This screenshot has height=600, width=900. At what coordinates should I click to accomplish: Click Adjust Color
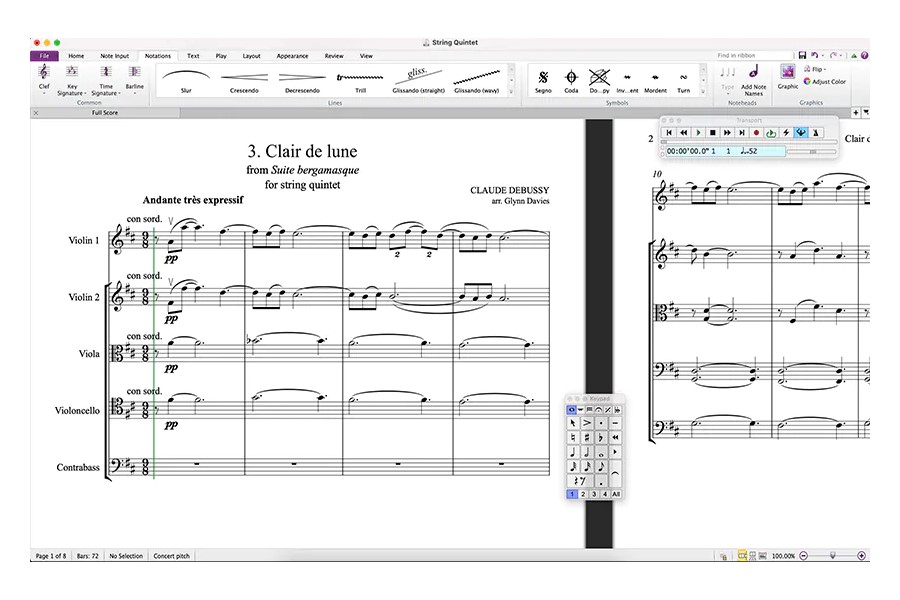[x=825, y=82]
